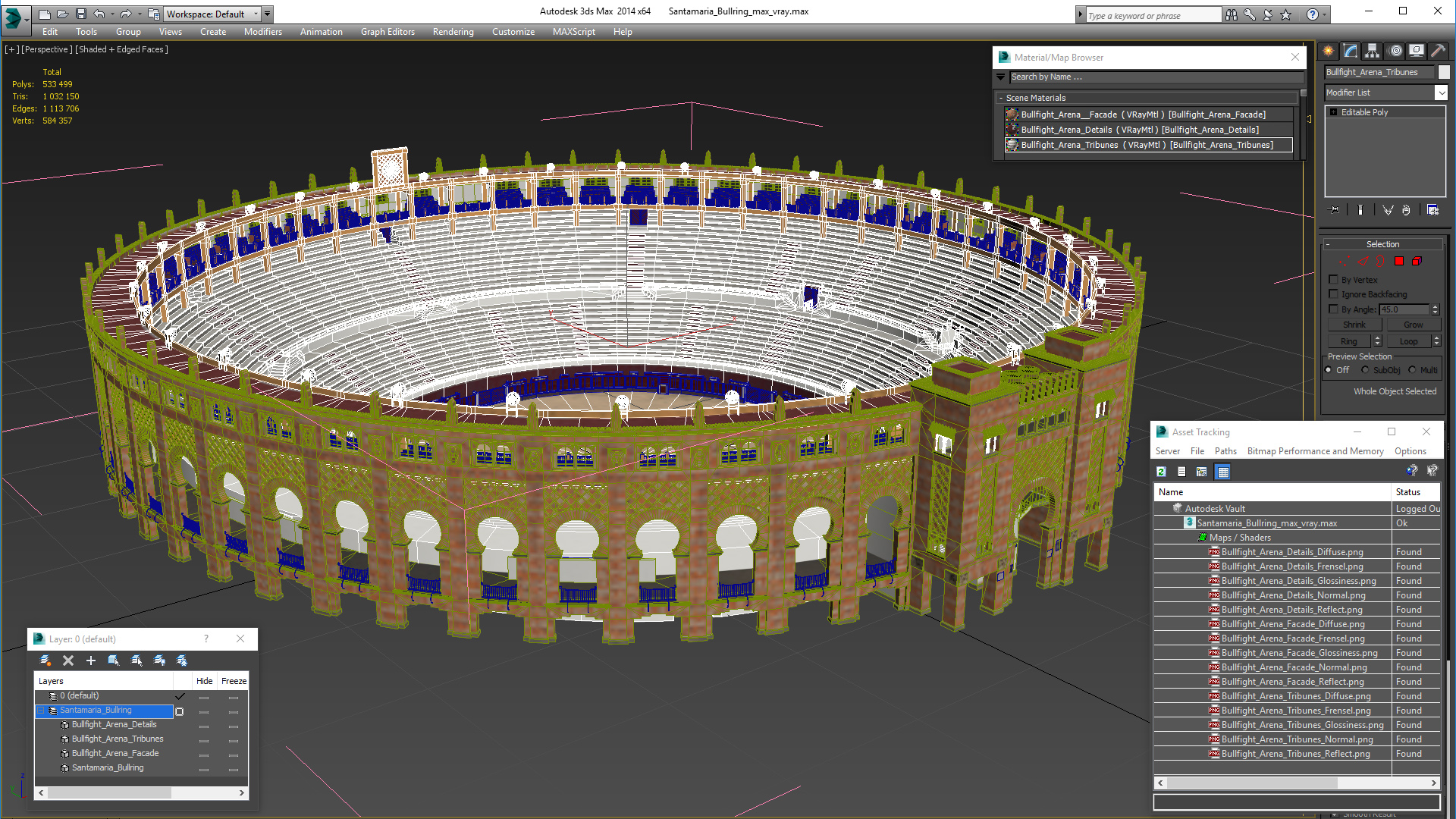
Task: Open the Rendering menu
Action: pyautogui.click(x=453, y=32)
